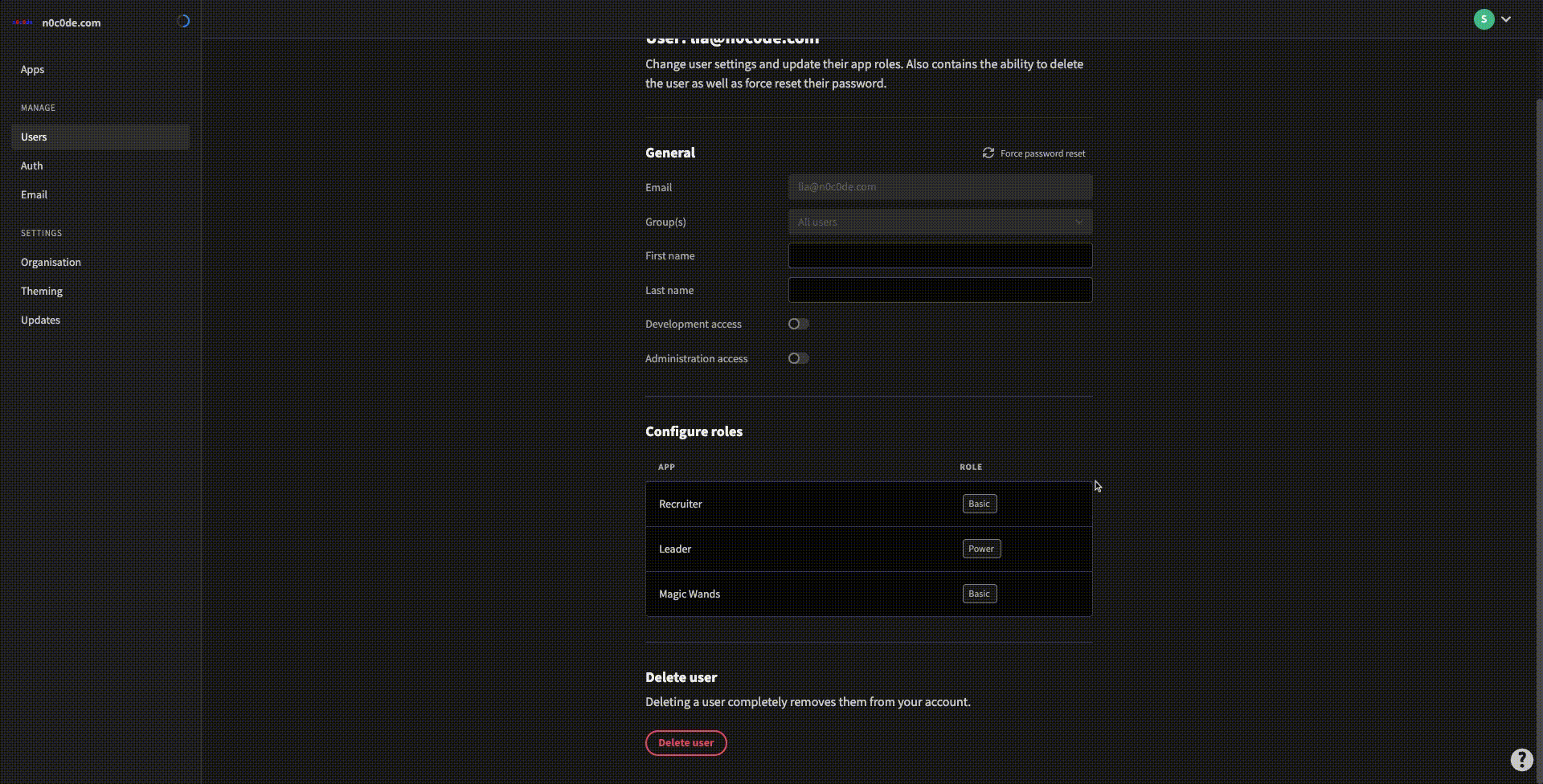Open the Group(s) All users dropdown
1543x784 pixels.
point(940,222)
